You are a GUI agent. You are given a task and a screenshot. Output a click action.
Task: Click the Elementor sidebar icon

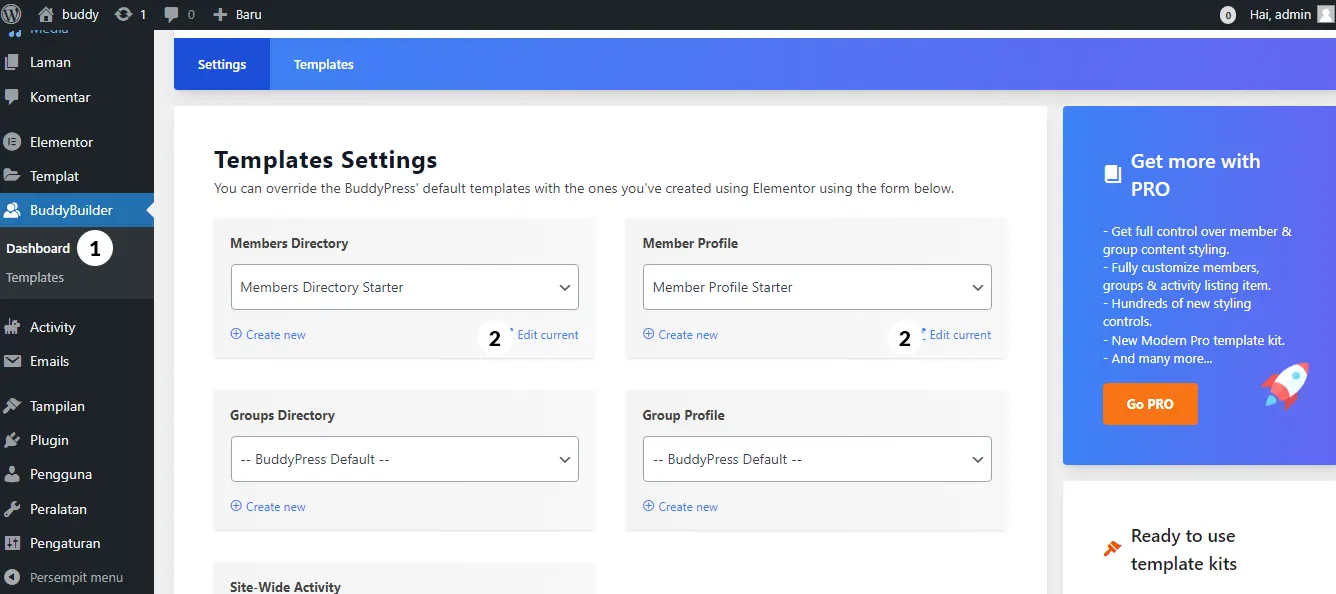point(12,142)
